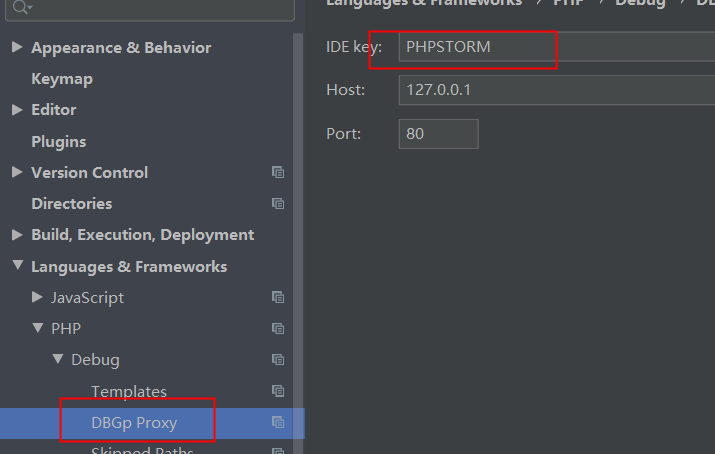Click project-level icon beside DBGp Proxy
715x454 pixels.
click(278, 423)
